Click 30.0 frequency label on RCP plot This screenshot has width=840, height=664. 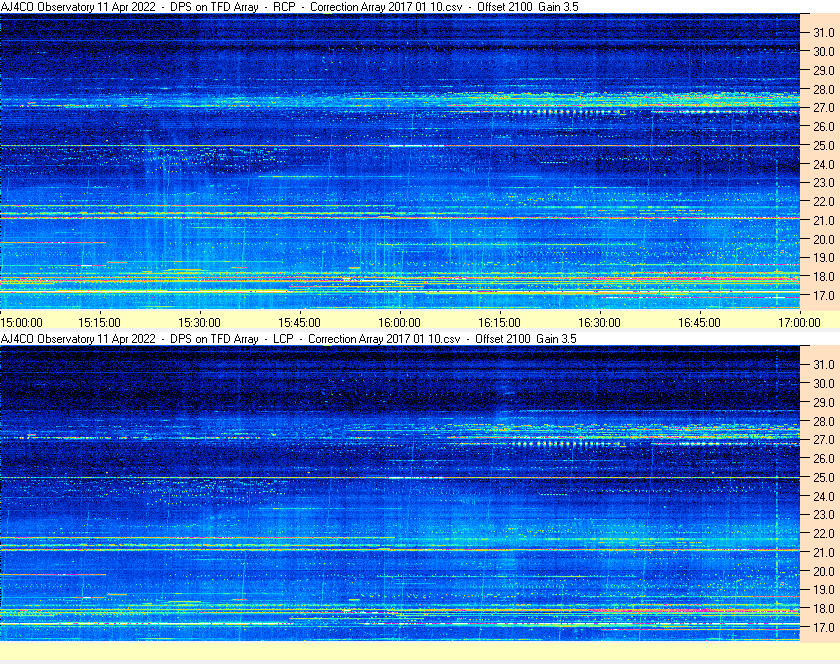(x=824, y=51)
